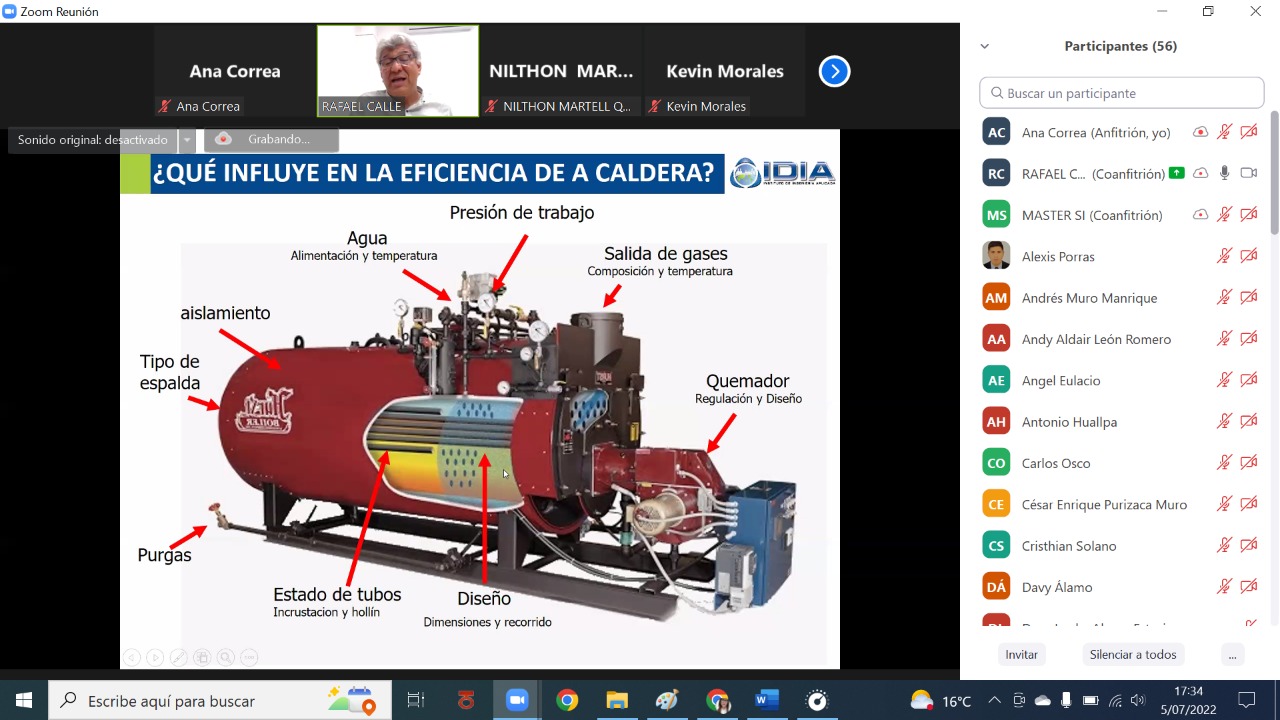The height and width of the screenshot is (720, 1280).
Task: Open Google Chrome from the taskbar
Action: click(567, 701)
